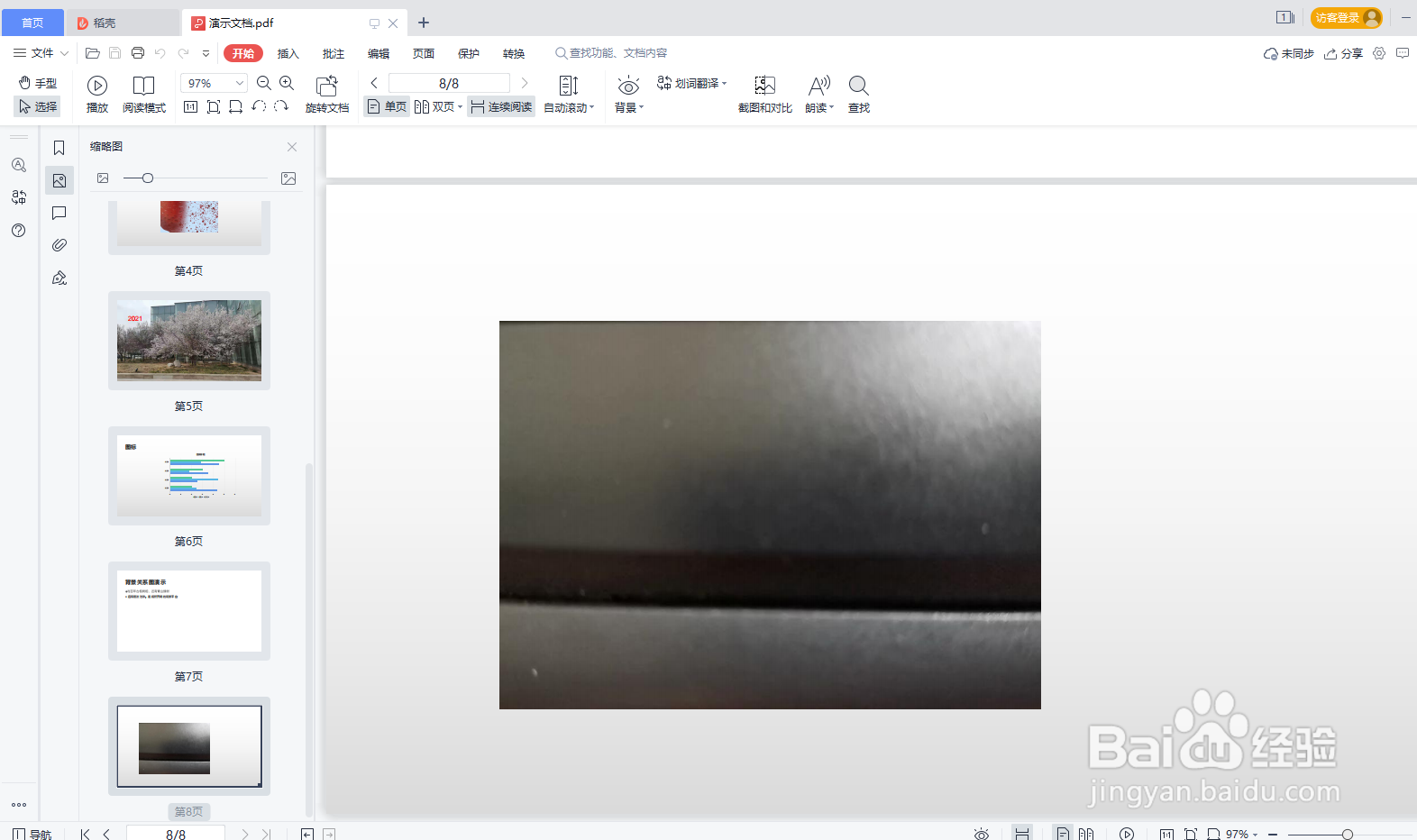Switch to single page (单页) view
The height and width of the screenshot is (840, 1417).
(x=387, y=106)
